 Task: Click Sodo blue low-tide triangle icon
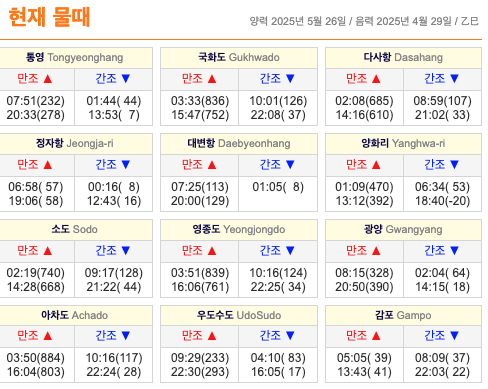click(126, 251)
